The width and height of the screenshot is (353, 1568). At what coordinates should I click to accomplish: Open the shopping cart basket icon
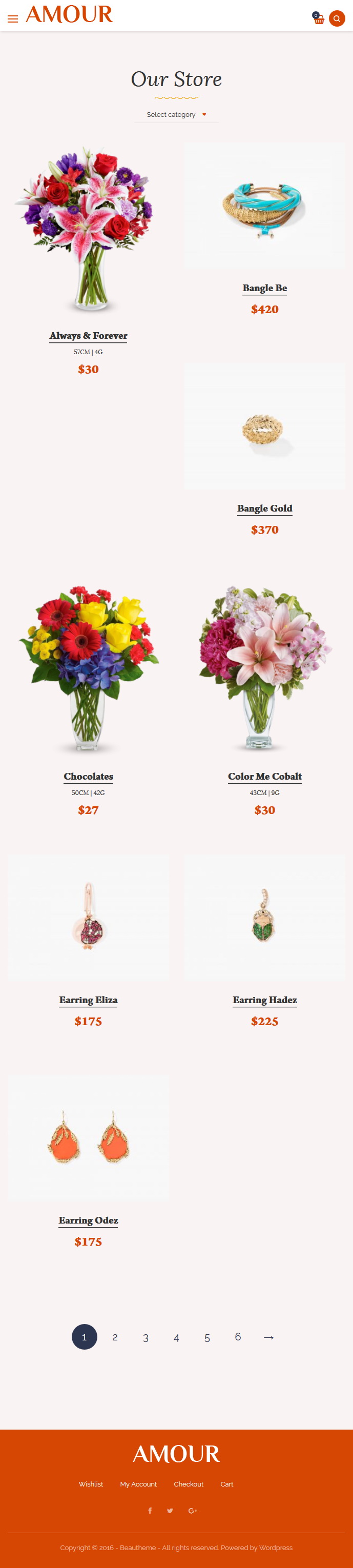pos(318,19)
